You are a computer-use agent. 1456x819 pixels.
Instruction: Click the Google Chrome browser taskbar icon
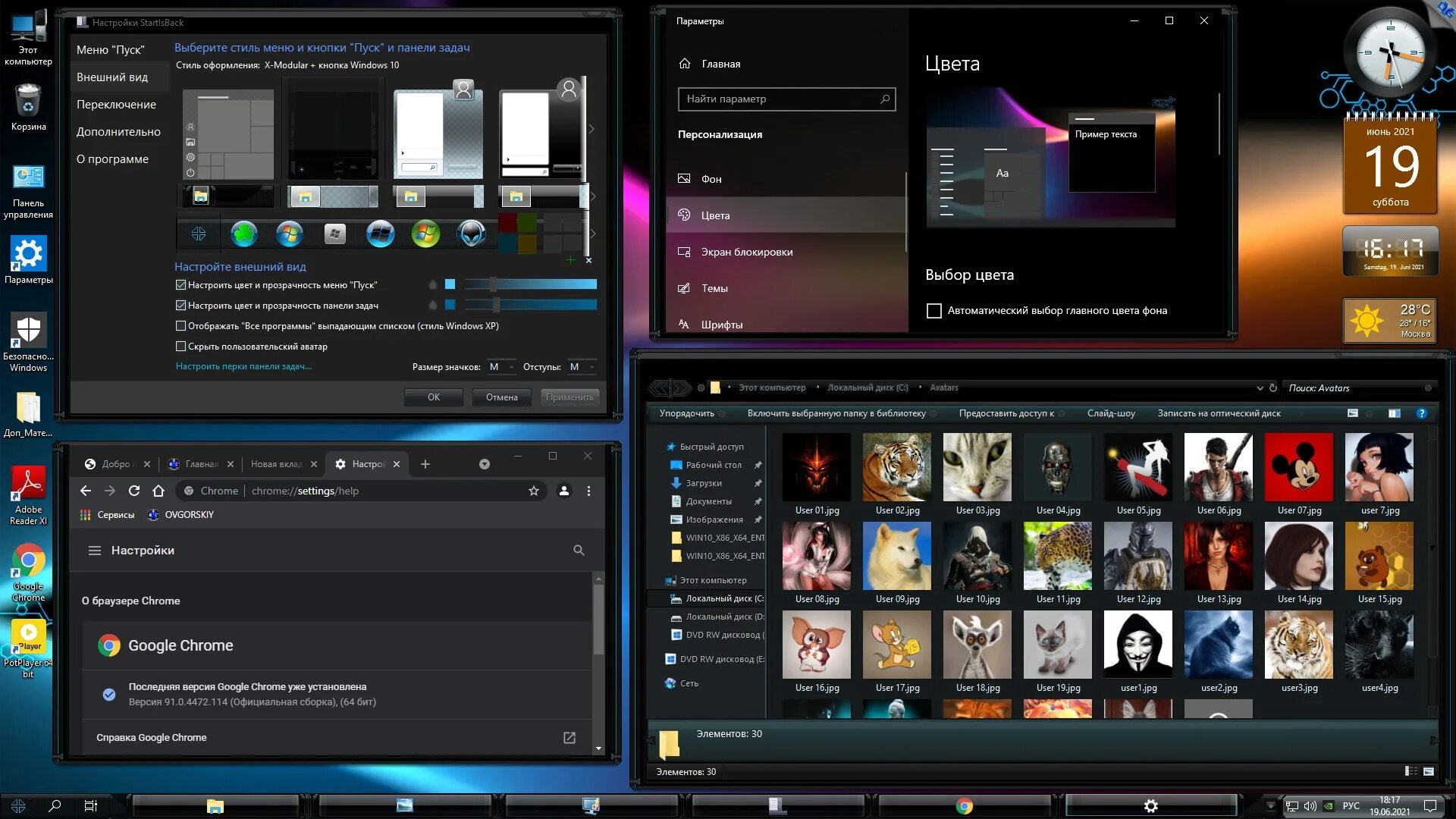click(x=962, y=805)
